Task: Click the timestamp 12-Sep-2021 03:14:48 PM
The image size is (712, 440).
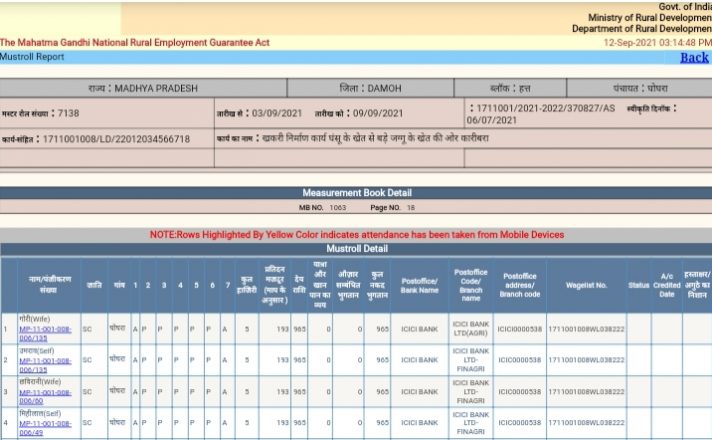Action: (658, 43)
